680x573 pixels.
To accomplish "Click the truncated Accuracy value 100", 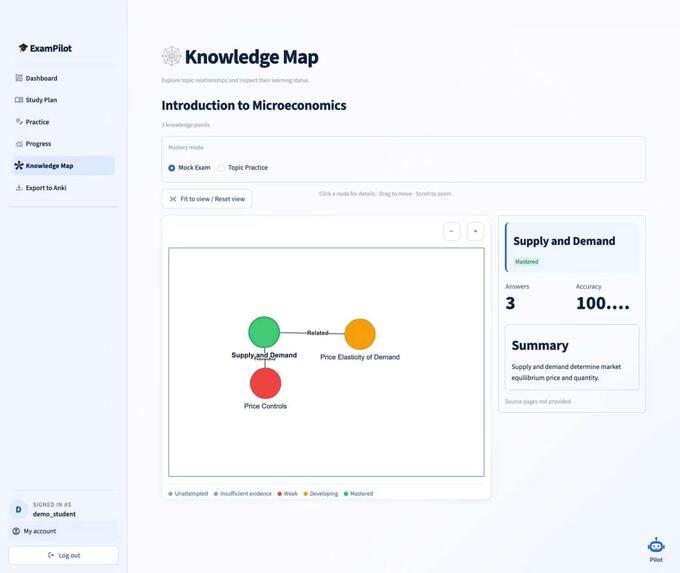I will coord(603,303).
